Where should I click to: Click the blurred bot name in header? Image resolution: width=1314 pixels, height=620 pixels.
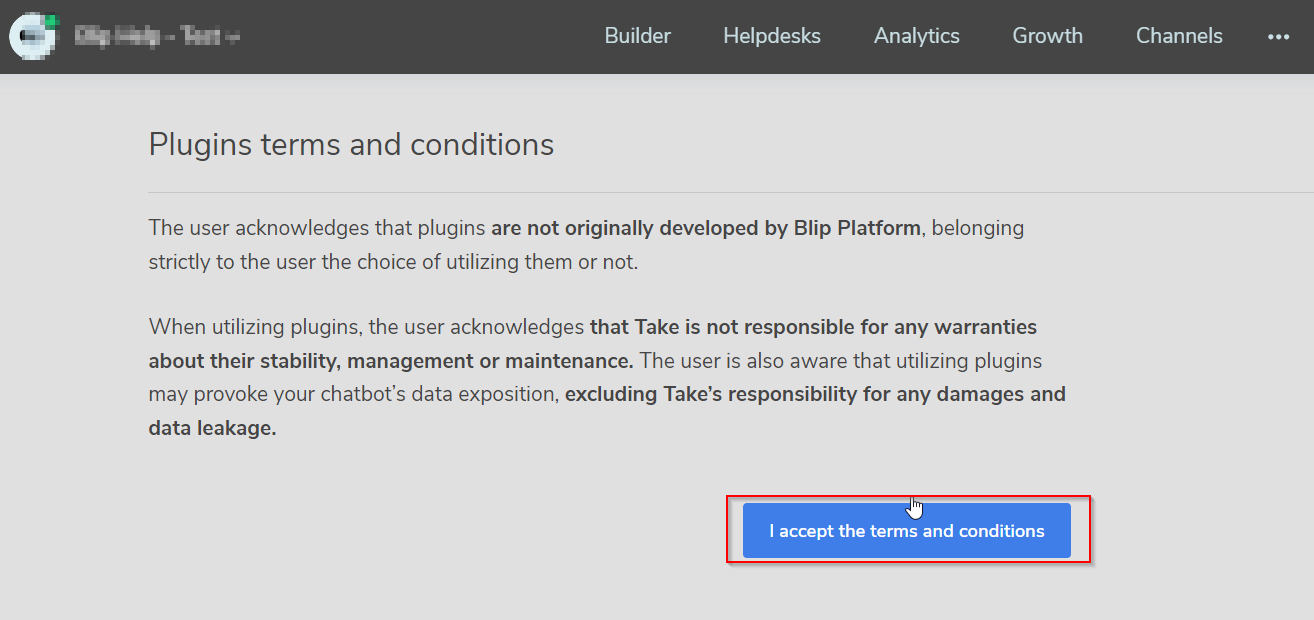pyautogui.click(x=155, y=37)
